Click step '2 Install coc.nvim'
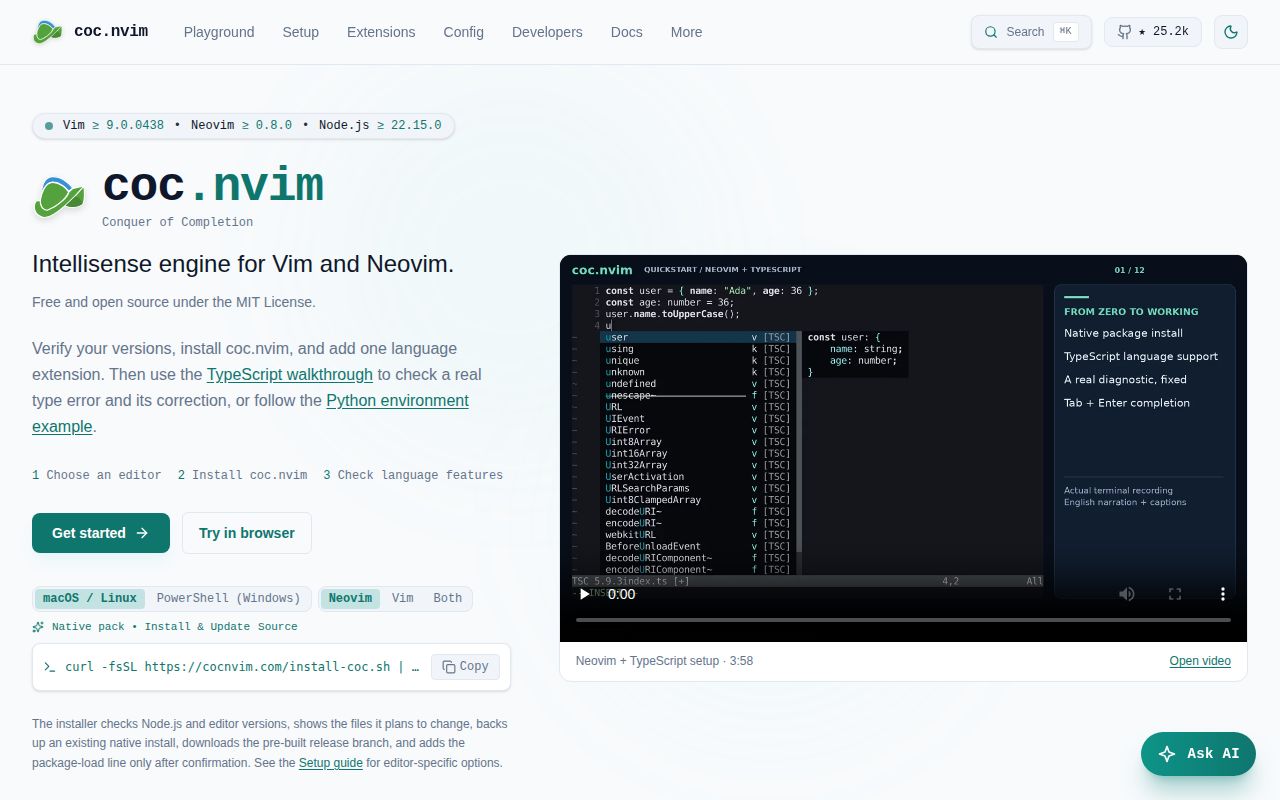 coord(243,475)
